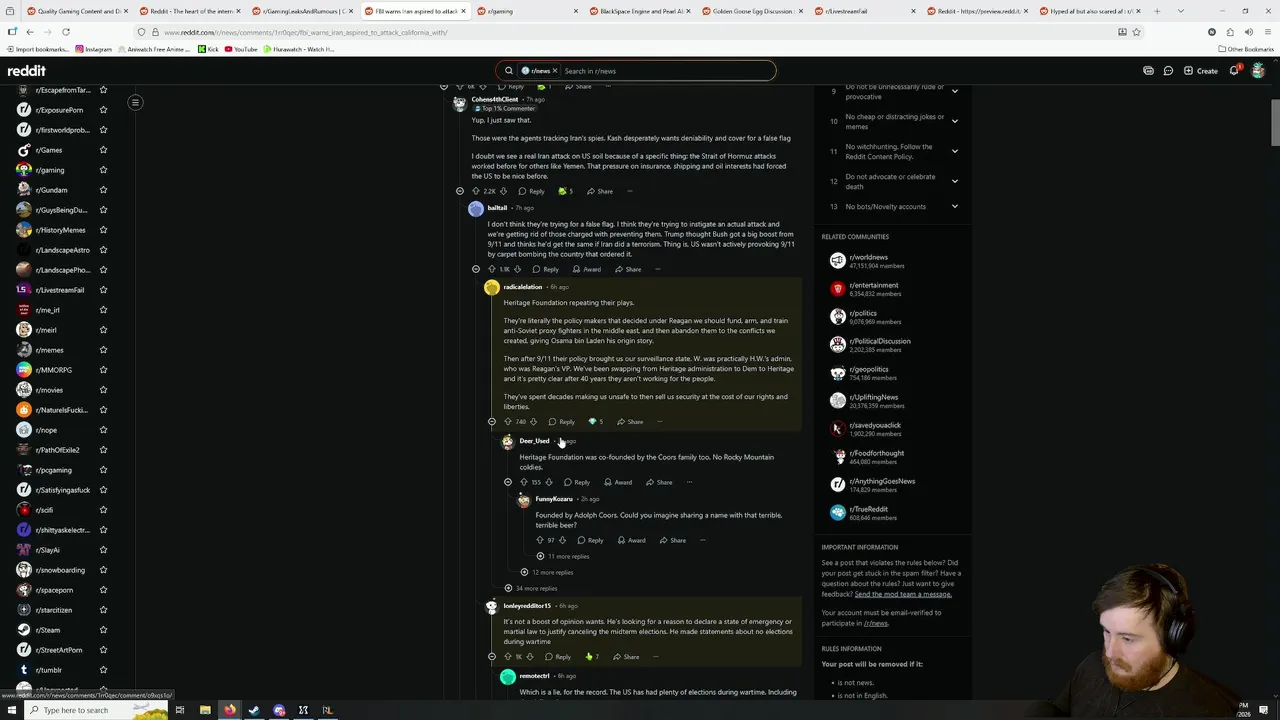
Task: Bookmark this page with the star icon
Action: click(1136, 32)
